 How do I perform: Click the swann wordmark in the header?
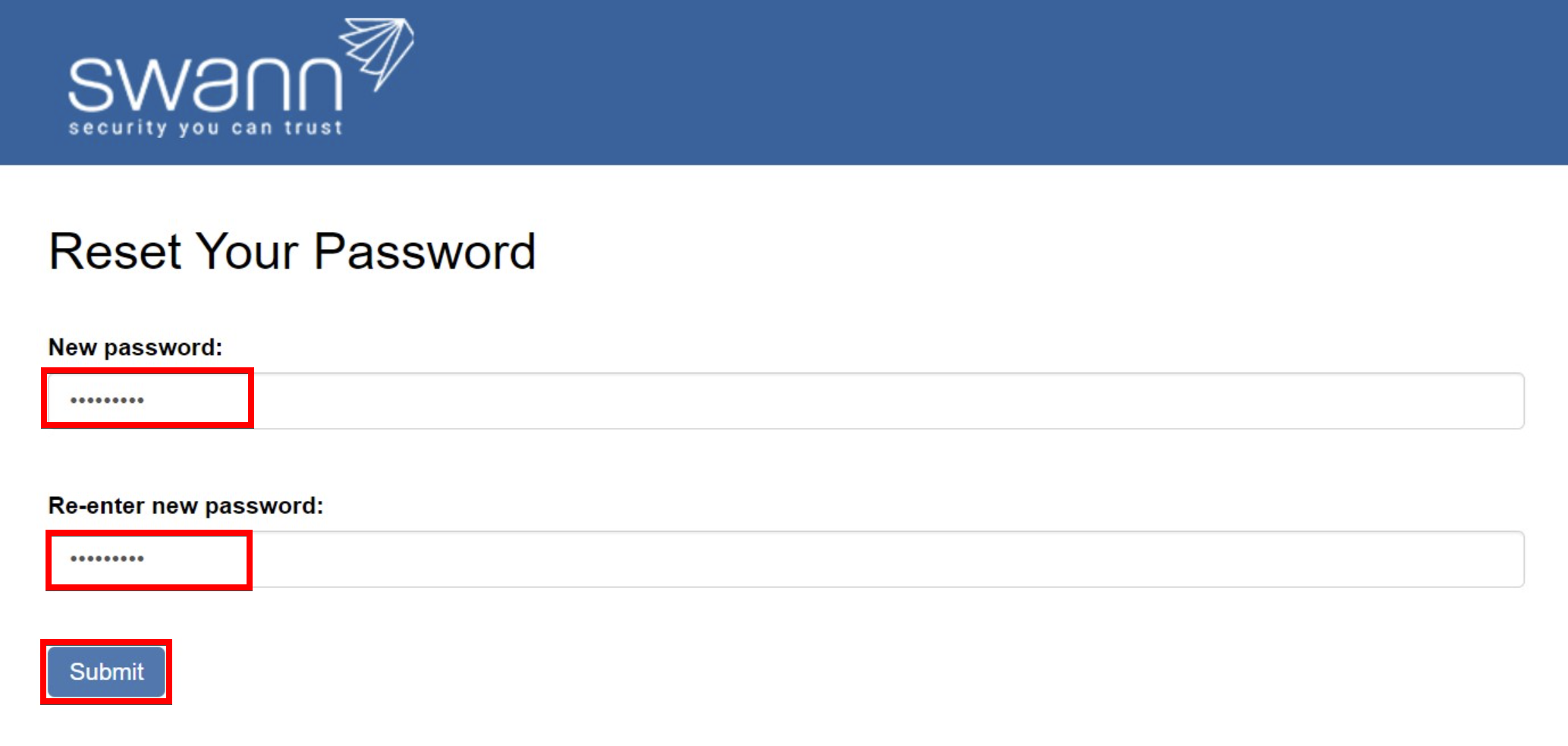click(205, 83)
